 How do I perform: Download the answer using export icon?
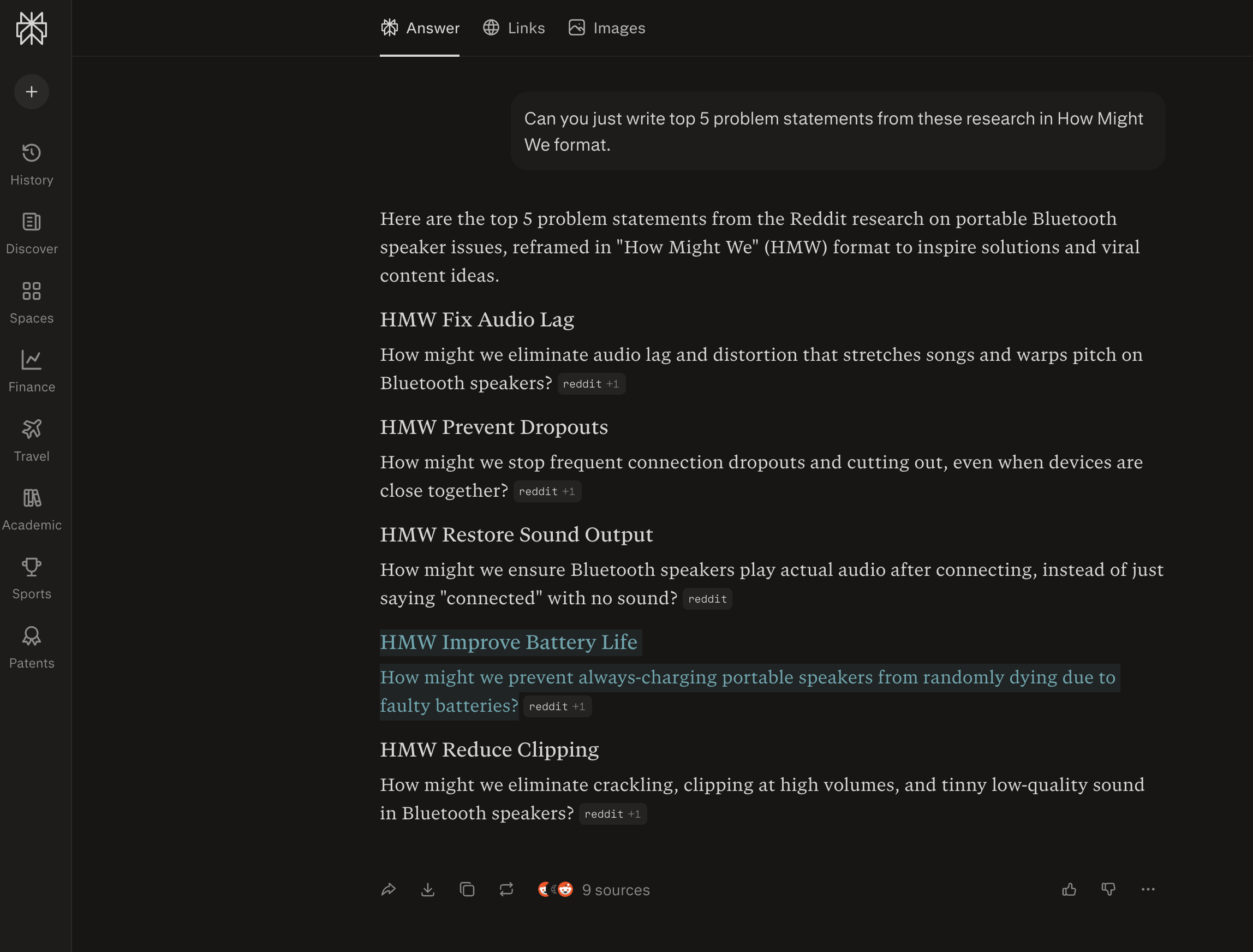tap(428, 890)
